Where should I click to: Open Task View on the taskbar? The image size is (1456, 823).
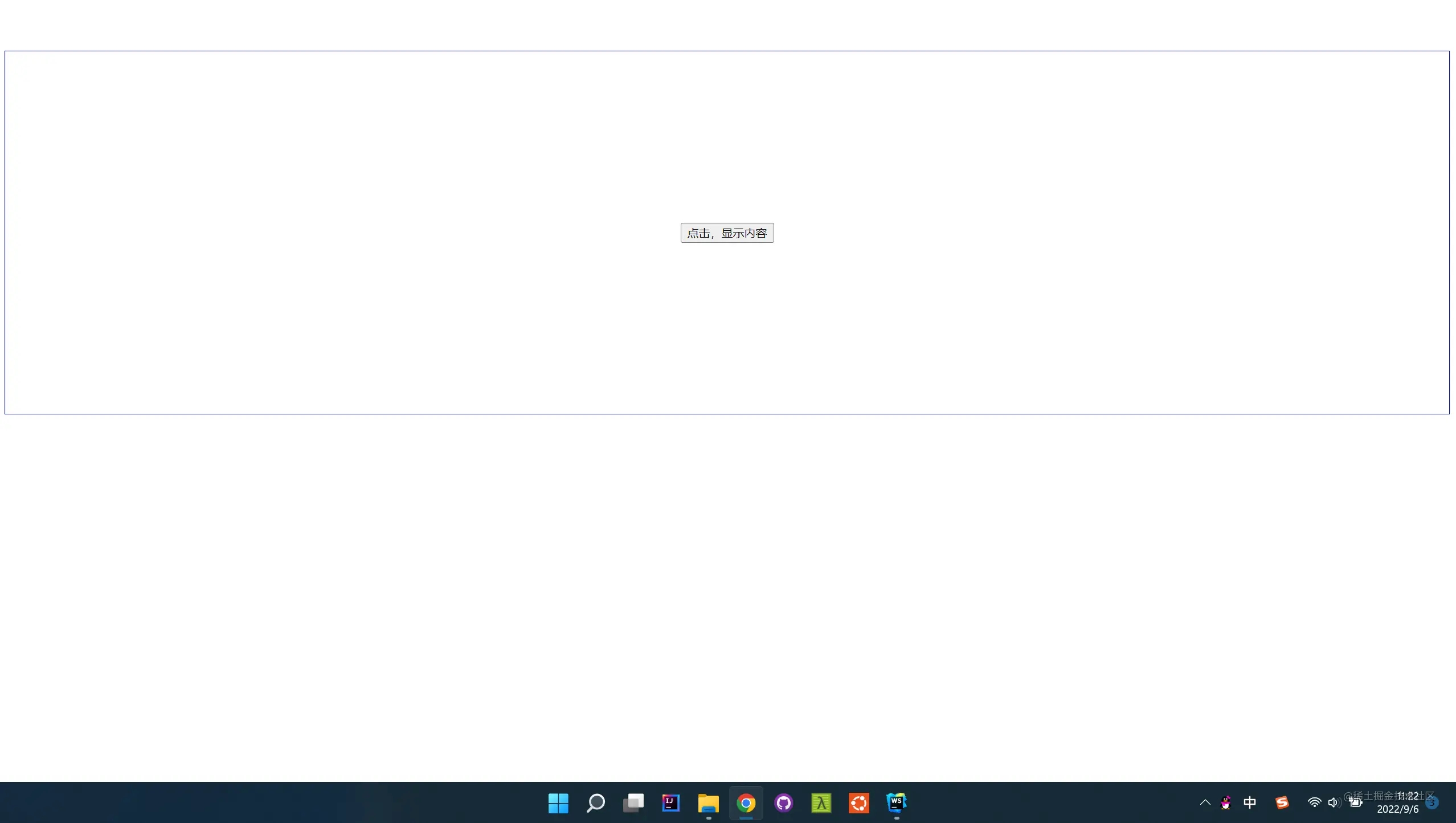point(633,803)
